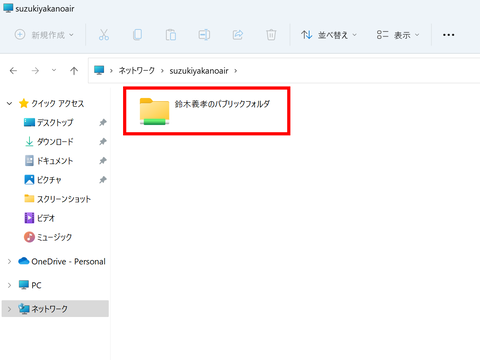Open ドキュメント in the sidebar
The height and width of the screenshot is (360, 480).
point(49,161)
